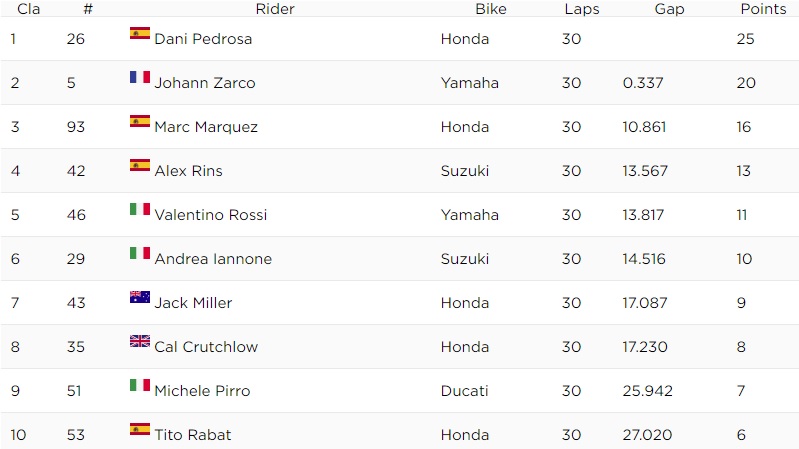Click Marc Marquez's 10.861 gap value
Viewport: 799px width, 449px height.
tap(644, 127)
